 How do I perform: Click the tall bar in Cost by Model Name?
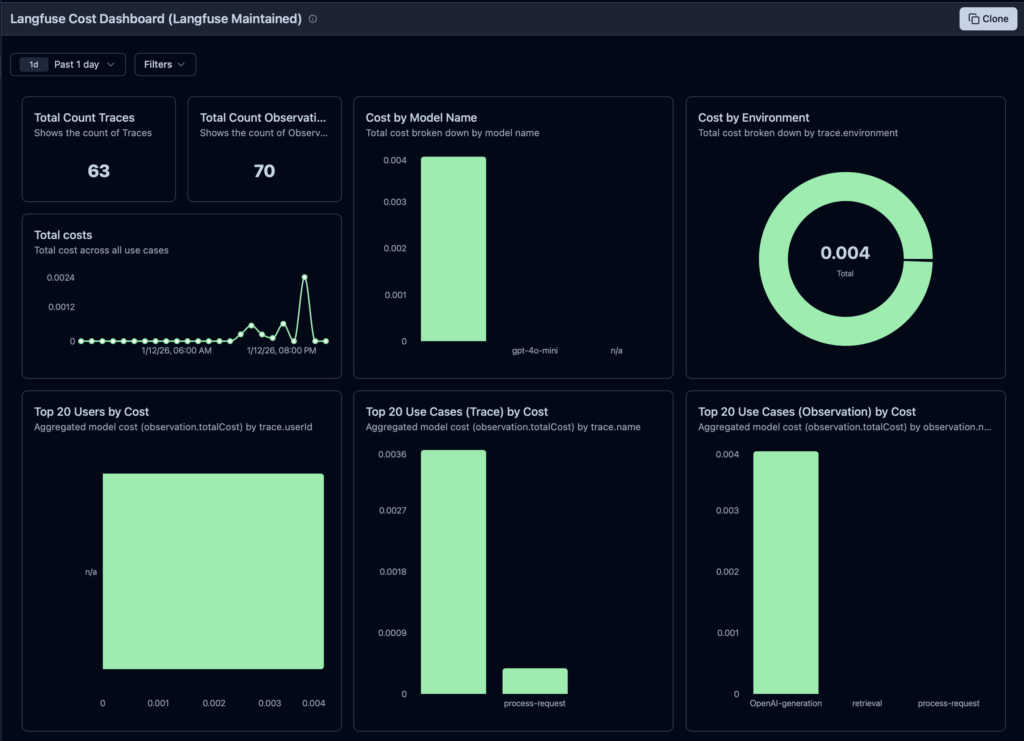(x=453, y=249)
